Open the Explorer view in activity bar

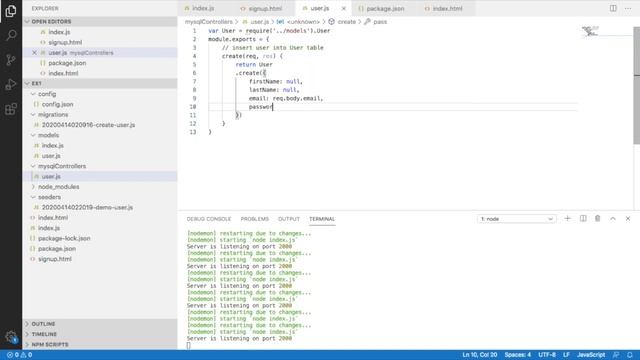point(11,11)
